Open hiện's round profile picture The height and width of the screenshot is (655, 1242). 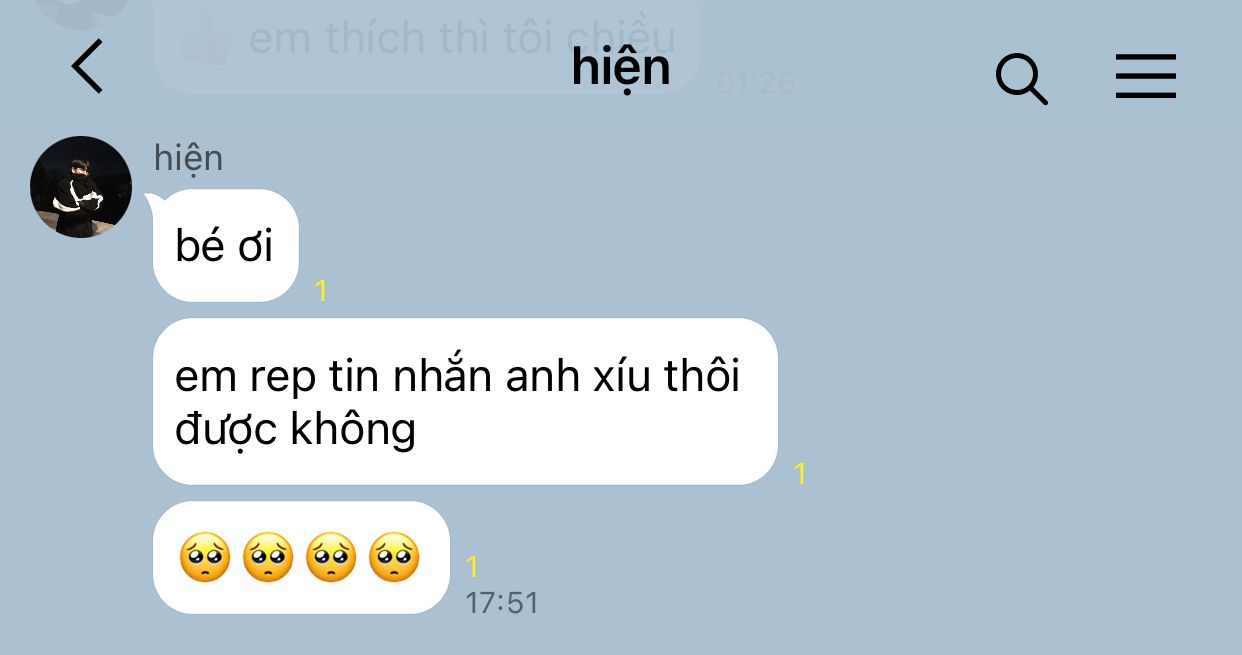(81, 187)
